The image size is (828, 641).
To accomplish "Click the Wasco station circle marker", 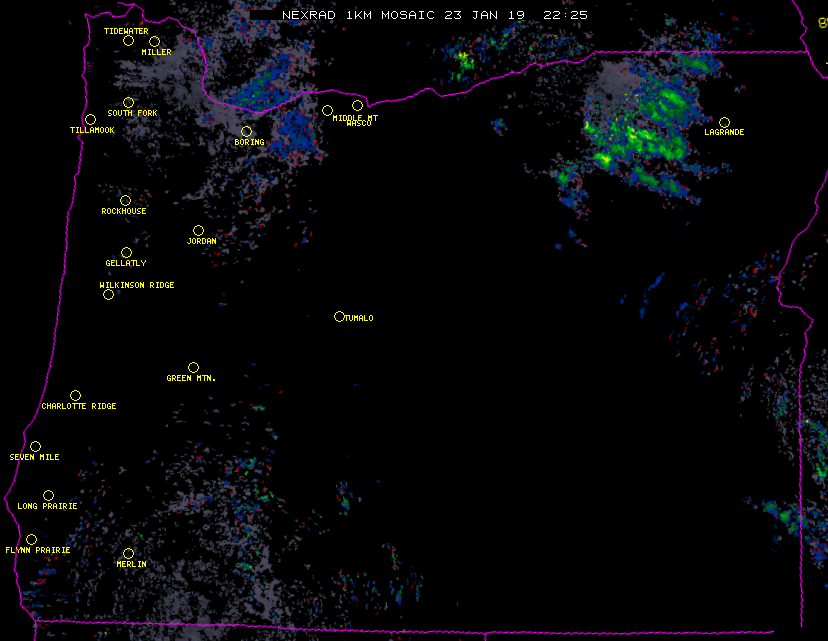I will pos(357,106).
